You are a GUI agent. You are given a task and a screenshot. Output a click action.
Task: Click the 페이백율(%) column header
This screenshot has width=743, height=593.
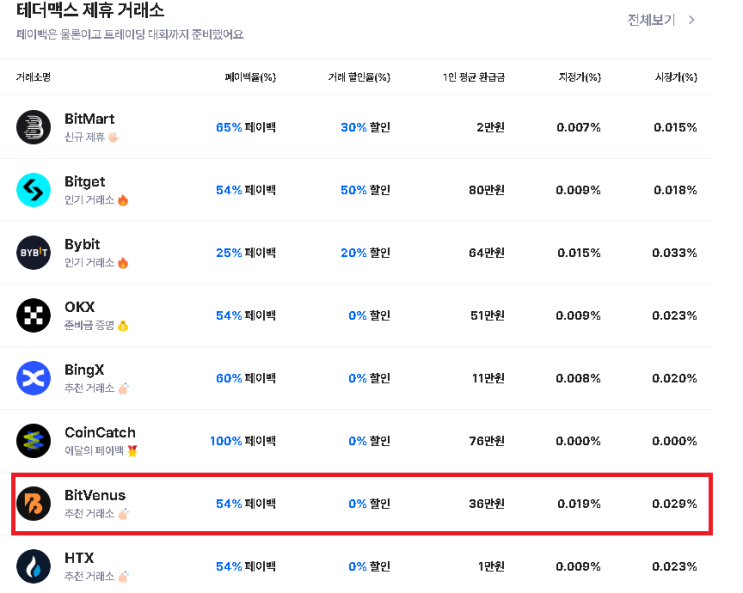point(250,77)
